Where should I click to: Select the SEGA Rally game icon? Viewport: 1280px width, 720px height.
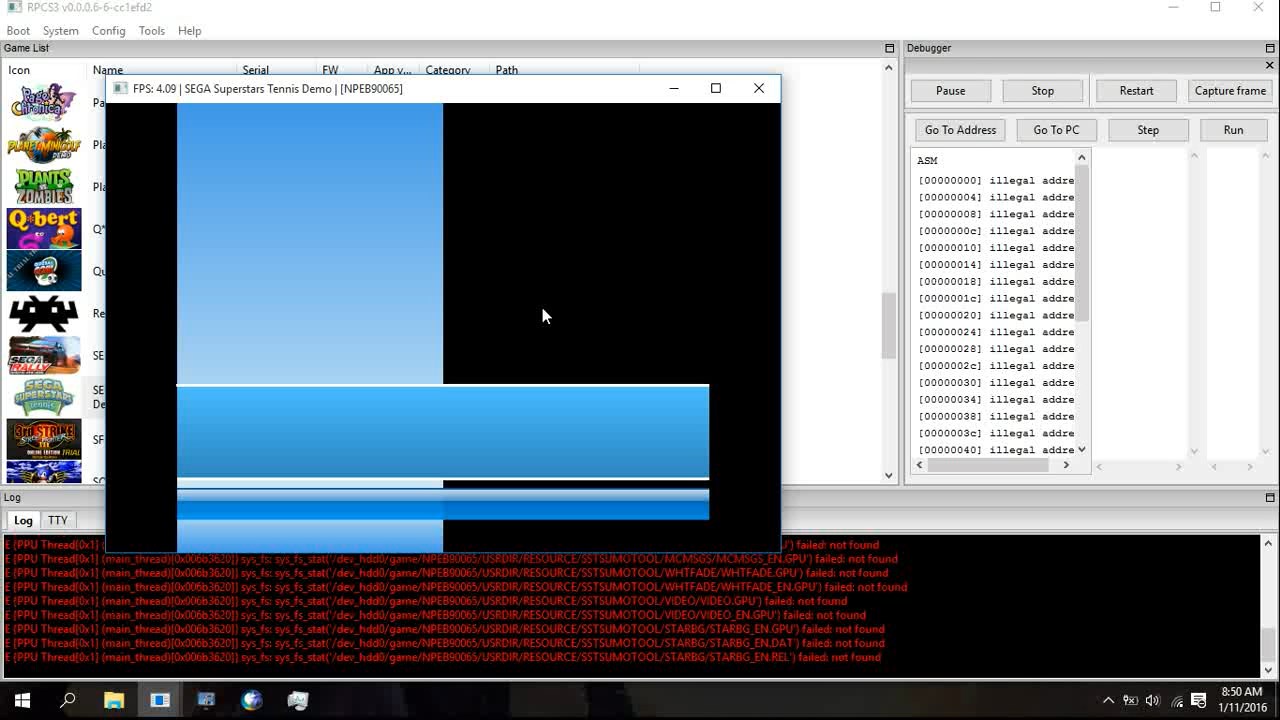(44, 355)
